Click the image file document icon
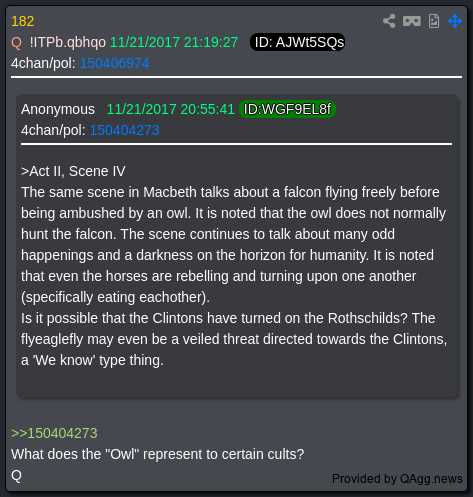The image size is (473, 497). (434, 21)
